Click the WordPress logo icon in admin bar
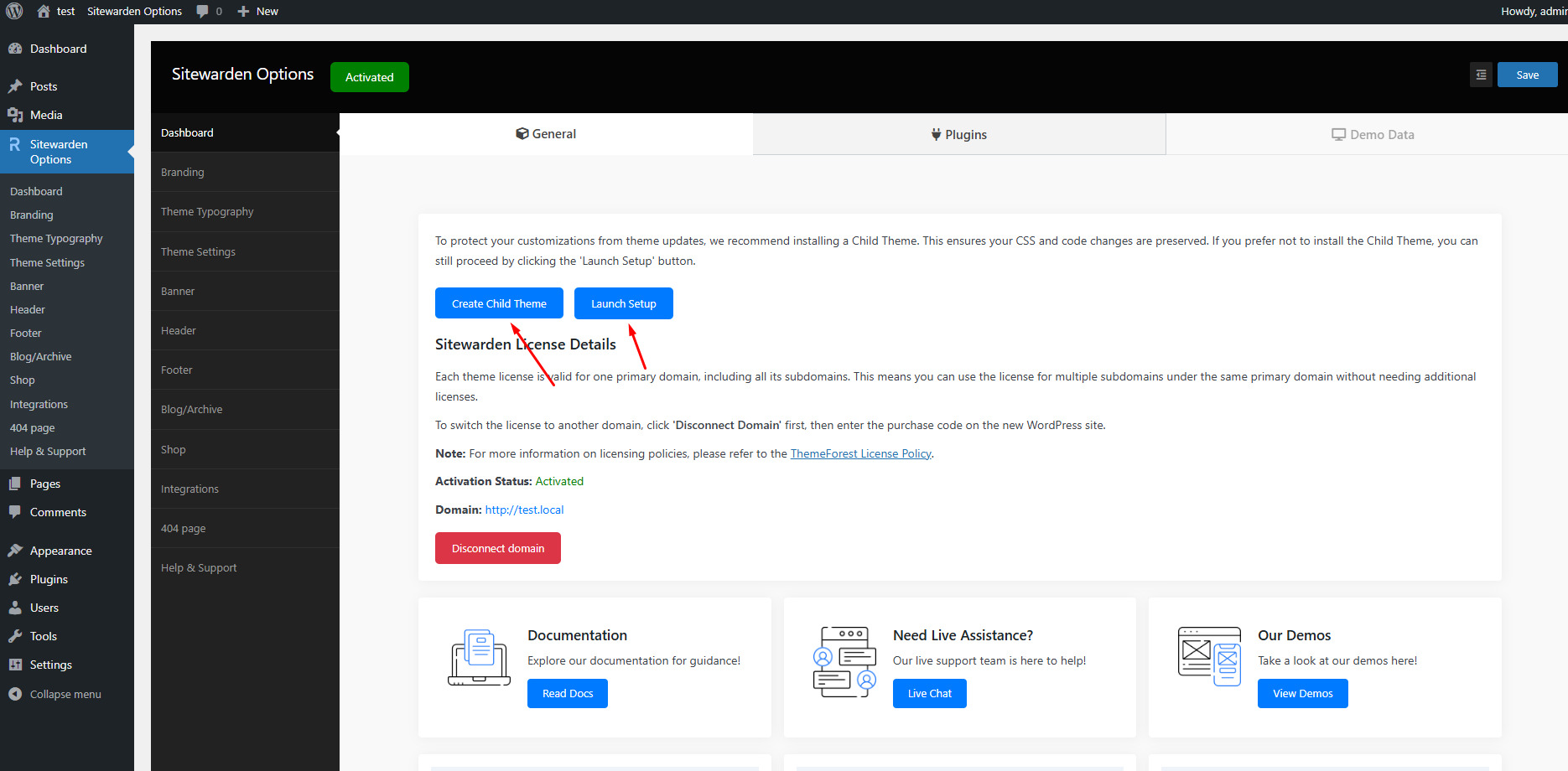The height and width of the screenshot is (771, 1568). click(14, 11)
